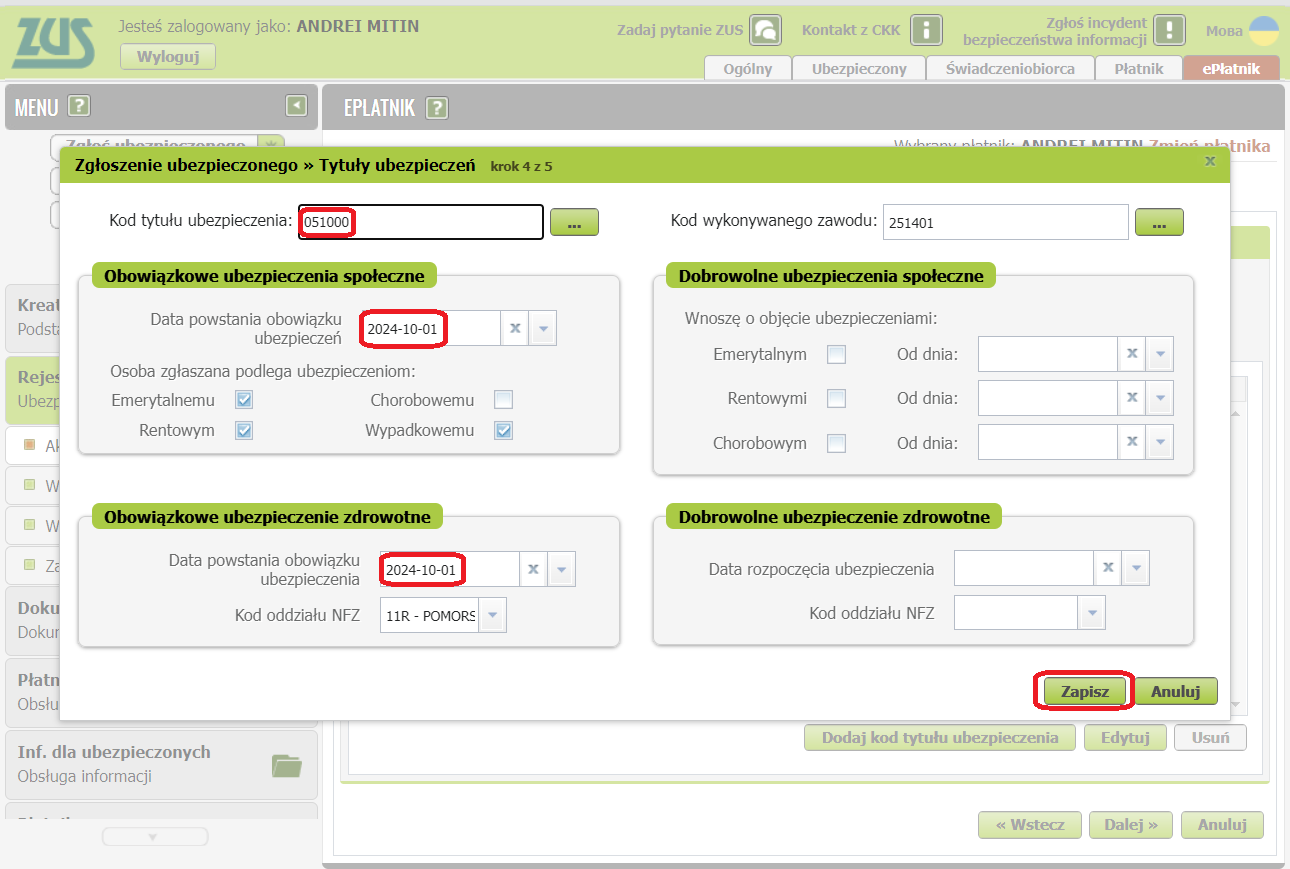1290x869 pixels.
Task: Click the Zadaj pytanie ZUS chat icon
Action: pos(765,30)
